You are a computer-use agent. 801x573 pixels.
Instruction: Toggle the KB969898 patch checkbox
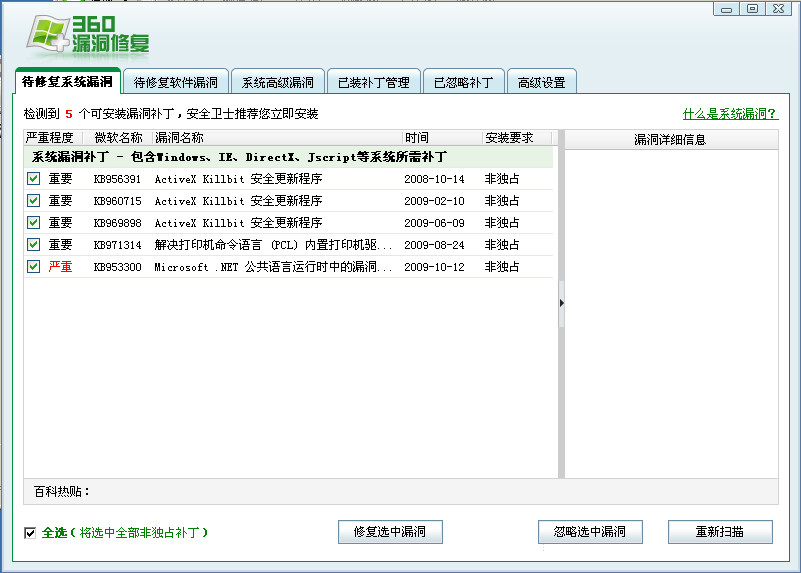coord(34,223)
